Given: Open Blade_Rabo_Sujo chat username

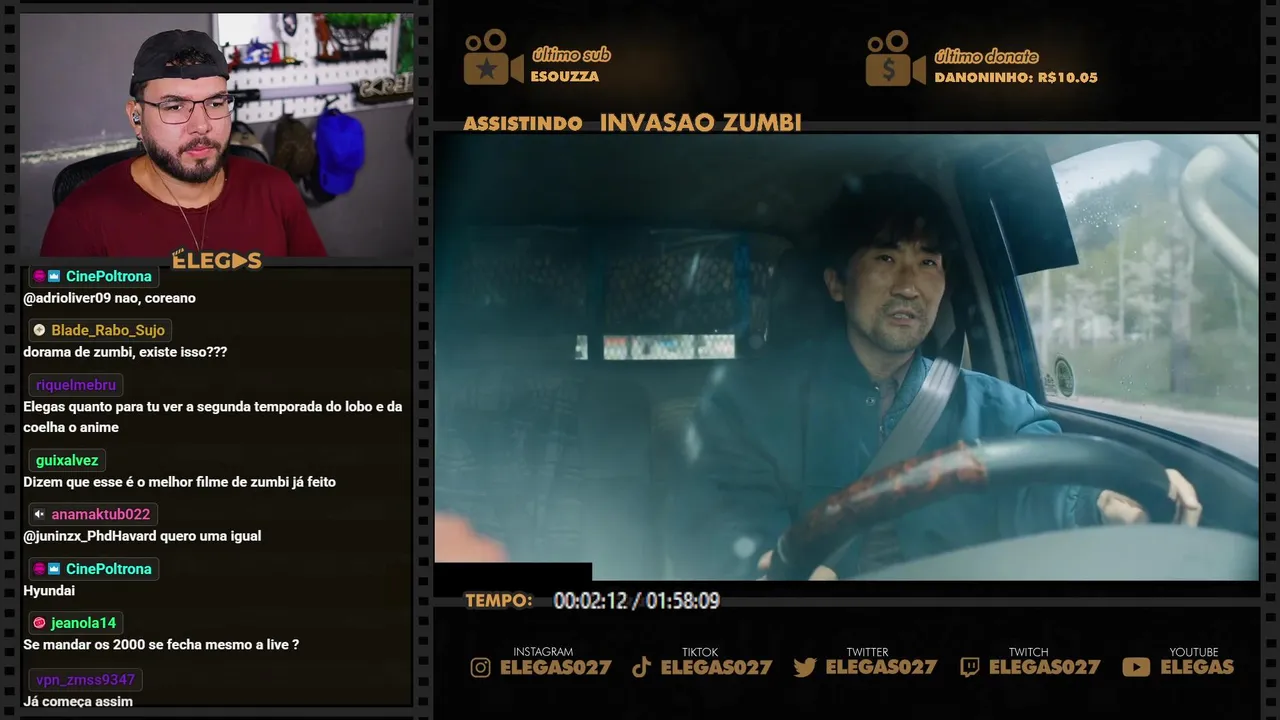Looking at the screenshot, I should pyautogui.click(x=108, y=330).
